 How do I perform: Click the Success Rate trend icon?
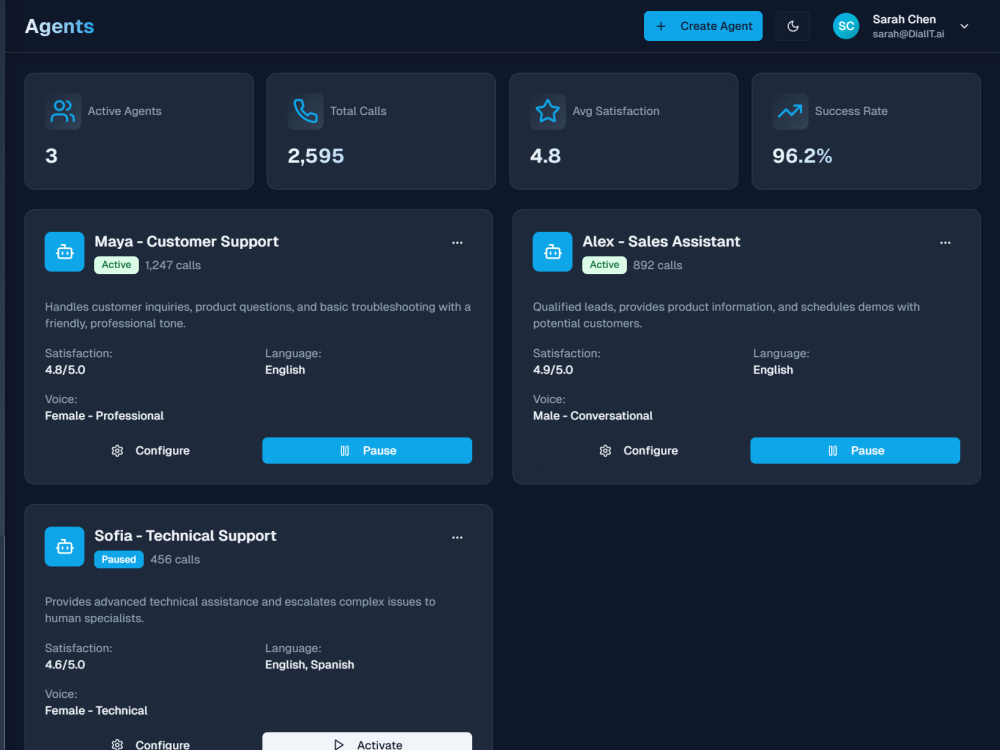pyautogui.click(x=790, y=111)
